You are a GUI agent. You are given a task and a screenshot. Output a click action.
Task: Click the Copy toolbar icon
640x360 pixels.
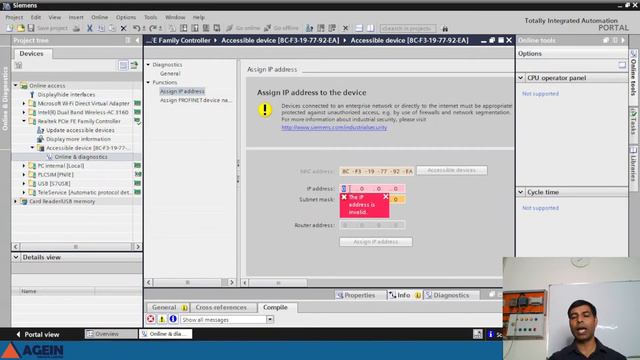(x=100, y=28)
